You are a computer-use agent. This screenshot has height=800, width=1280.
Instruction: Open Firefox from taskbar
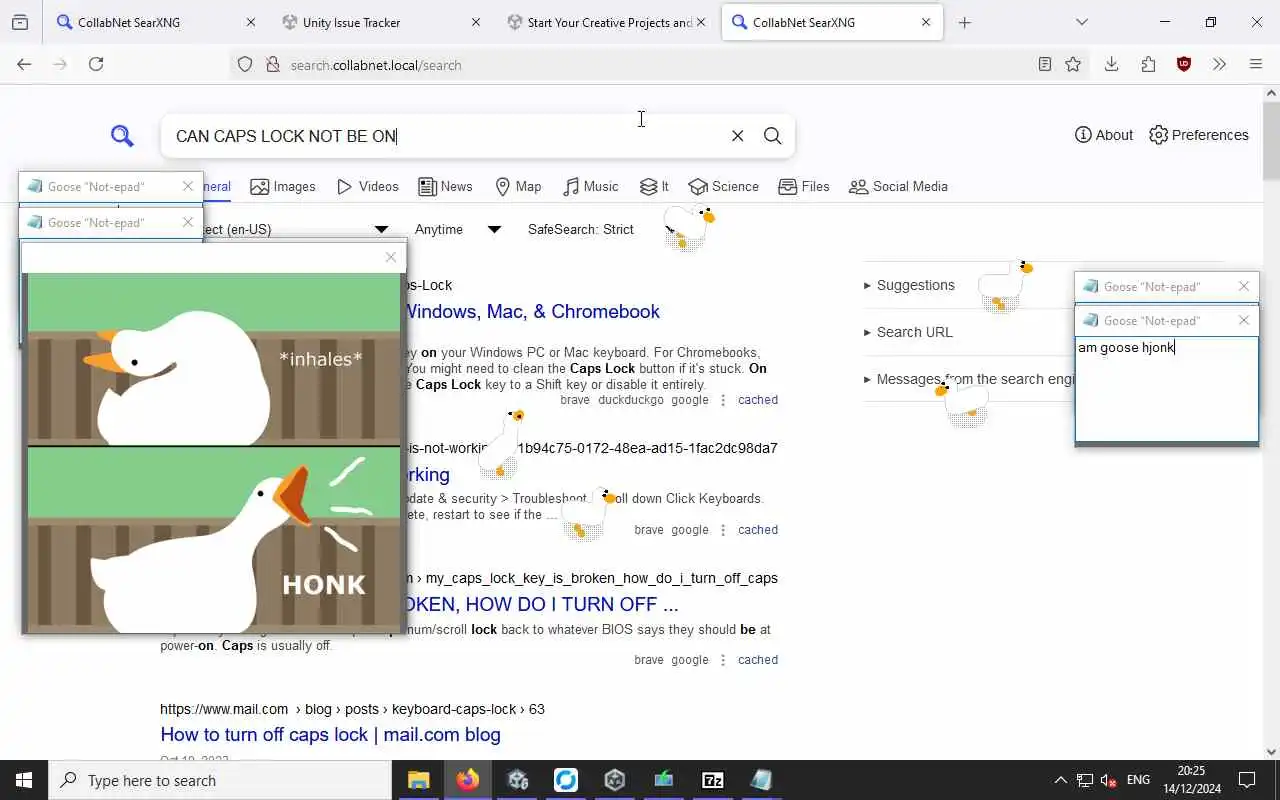pos(467,780)
